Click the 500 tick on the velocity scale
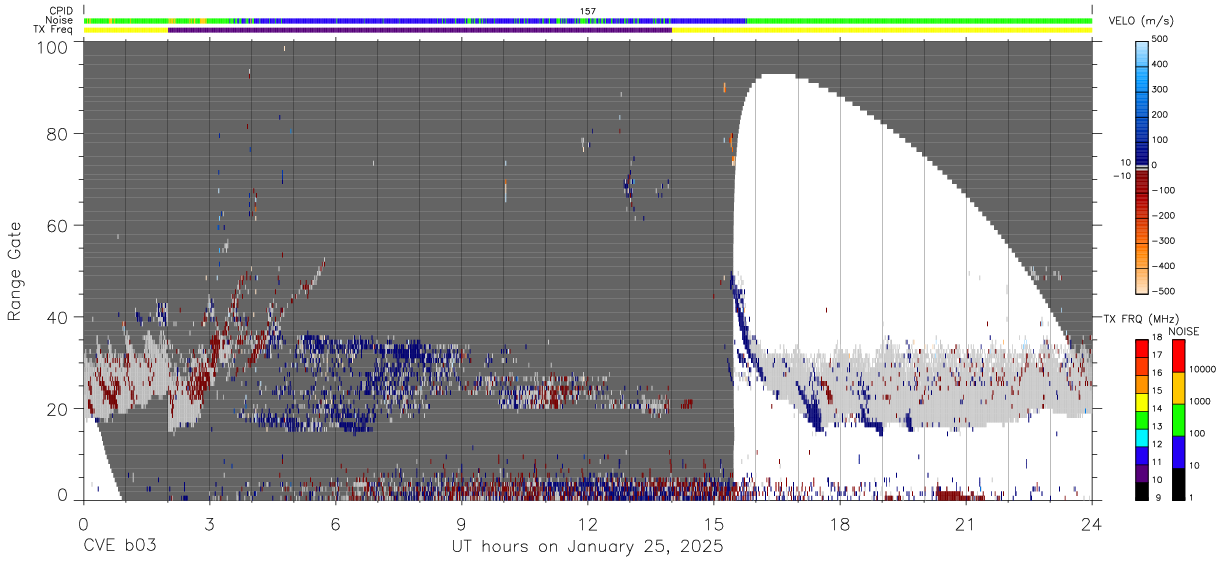The image size is (1228, 567). (x=1162, y=39)
